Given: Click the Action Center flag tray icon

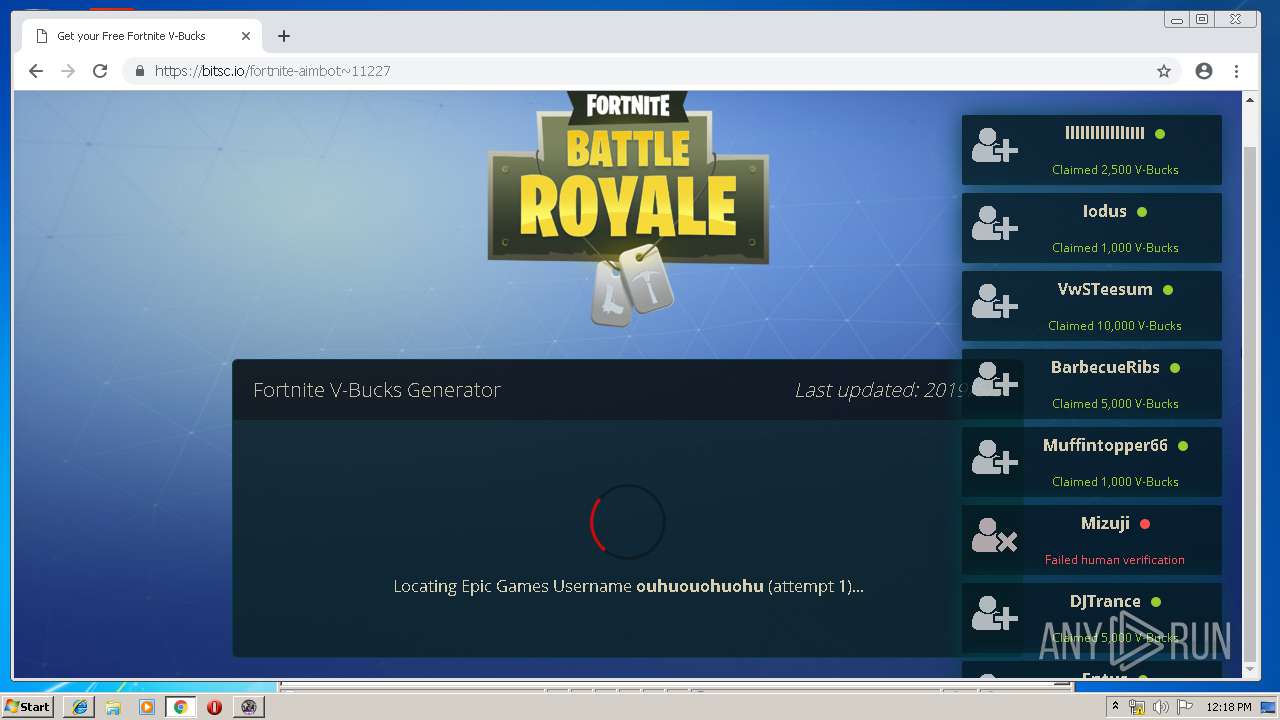Looking at the screenshot, I should (x=1184, y=707).
